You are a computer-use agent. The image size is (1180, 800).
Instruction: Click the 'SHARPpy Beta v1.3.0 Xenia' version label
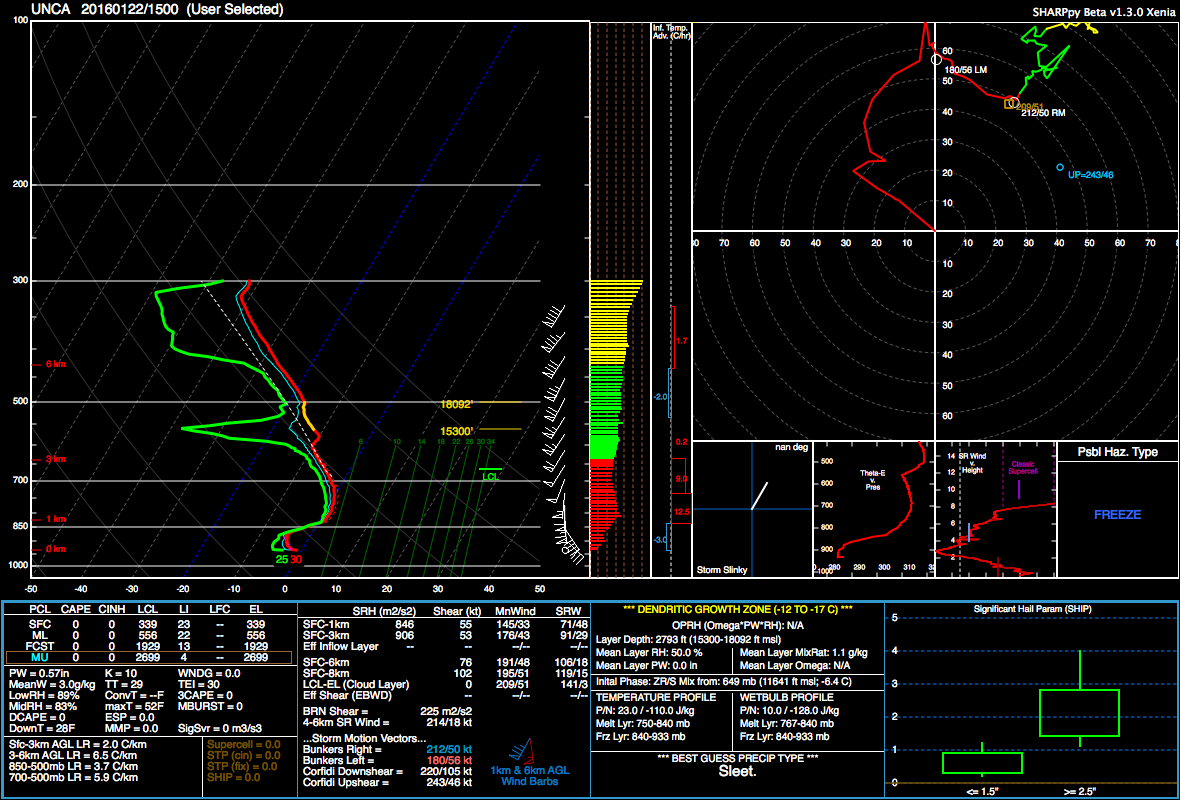[x=1105, y=11]
